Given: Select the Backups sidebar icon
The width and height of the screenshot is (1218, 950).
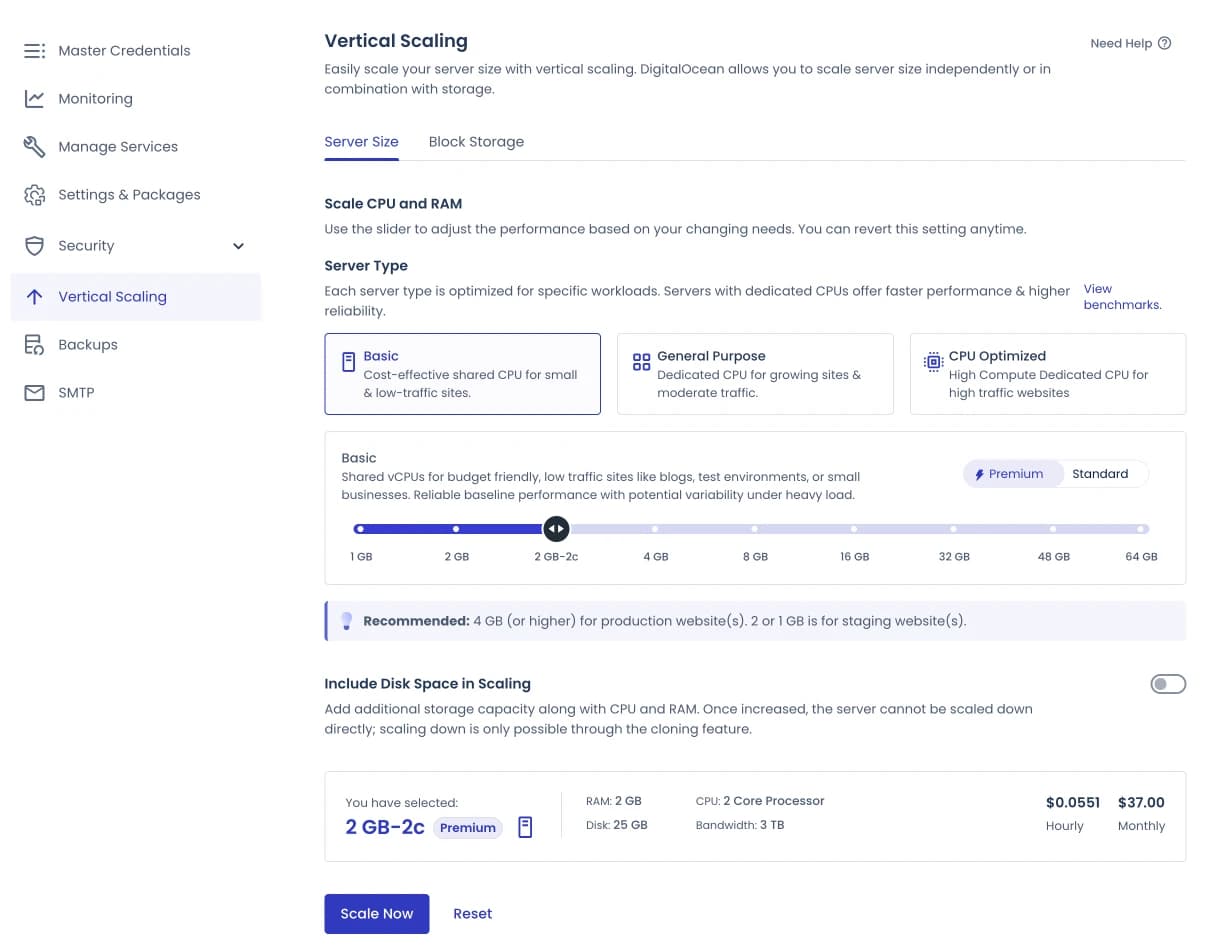Looking at the screenshot, I should point(34,344).
